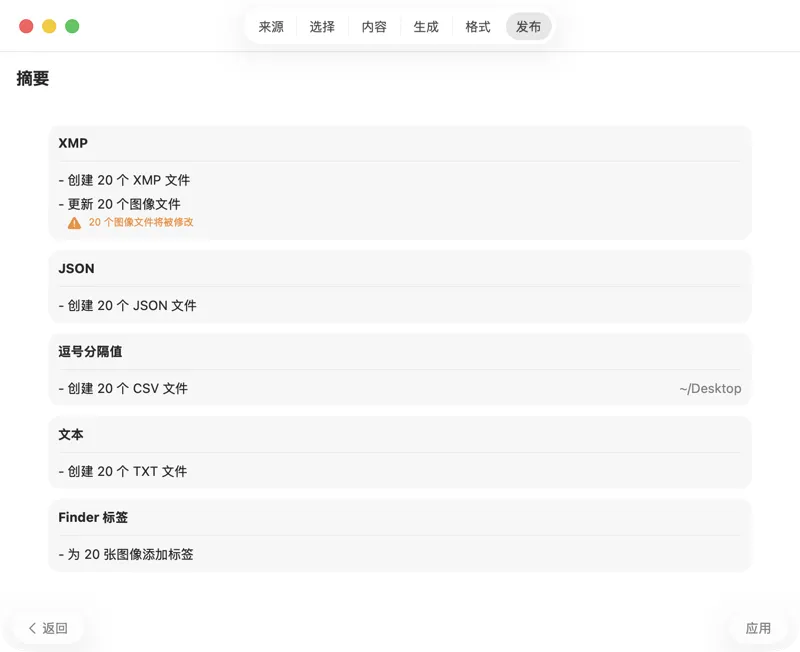Click the 20 个图像文件将被修改 warning text
The width and height of the screenshot is (800, 652).
(x=141, y=223)
